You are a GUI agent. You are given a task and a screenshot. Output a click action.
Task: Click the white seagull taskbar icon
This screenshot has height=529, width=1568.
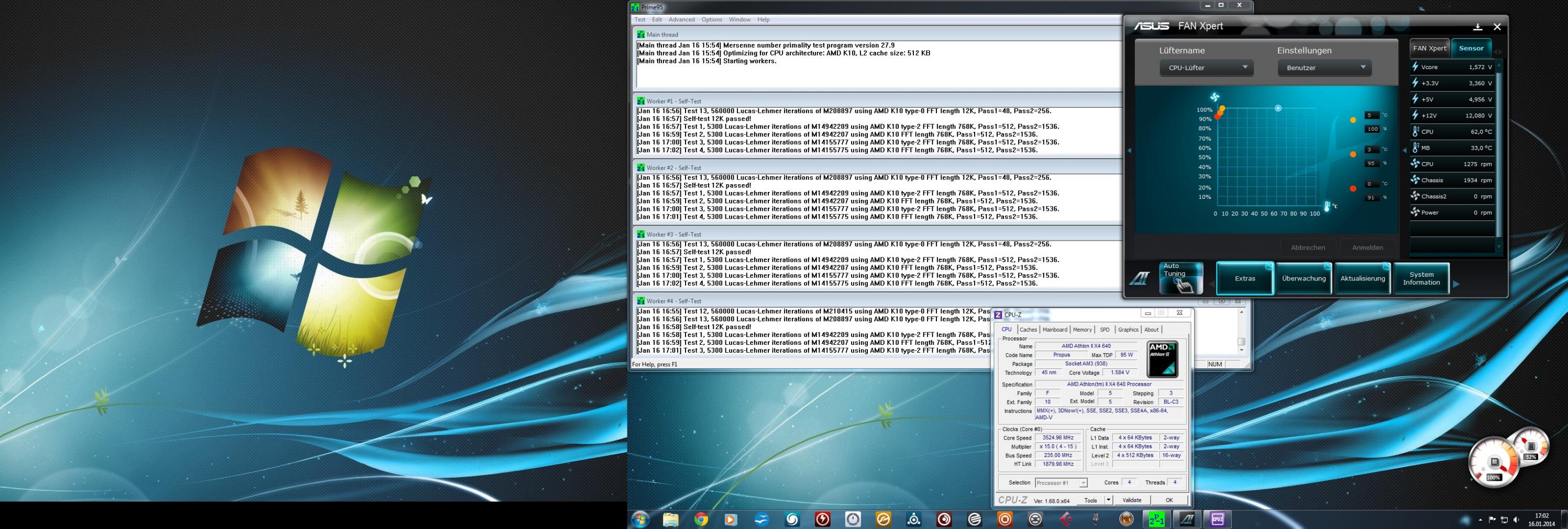[761, 519]
